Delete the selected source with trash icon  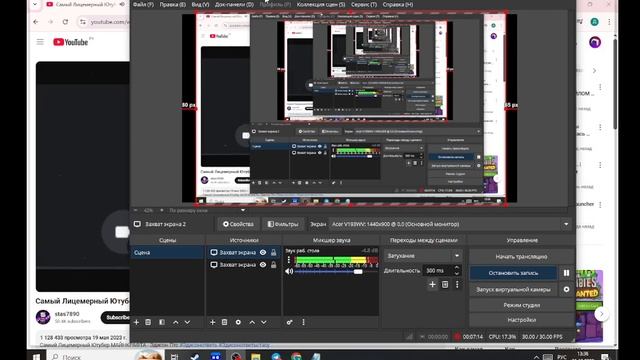point(224,322)
